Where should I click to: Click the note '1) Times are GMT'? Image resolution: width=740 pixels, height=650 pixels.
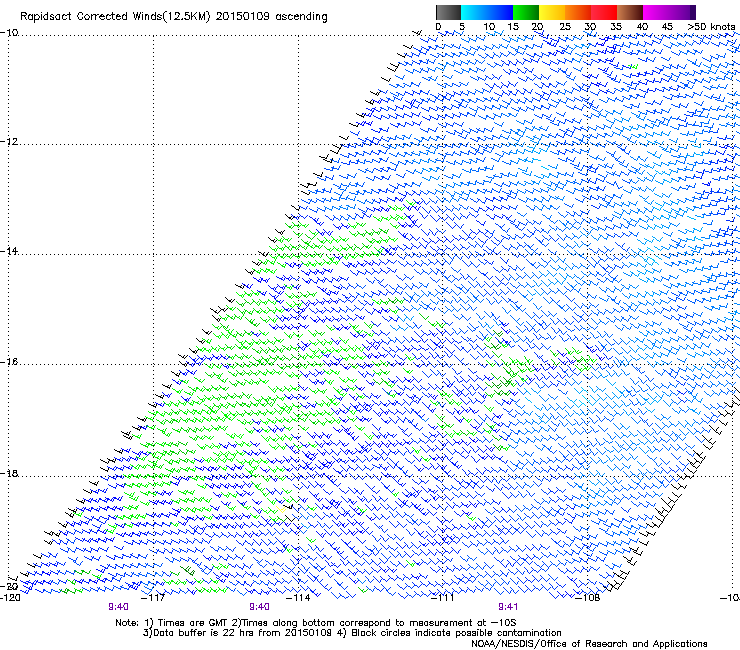click(186, 623)
